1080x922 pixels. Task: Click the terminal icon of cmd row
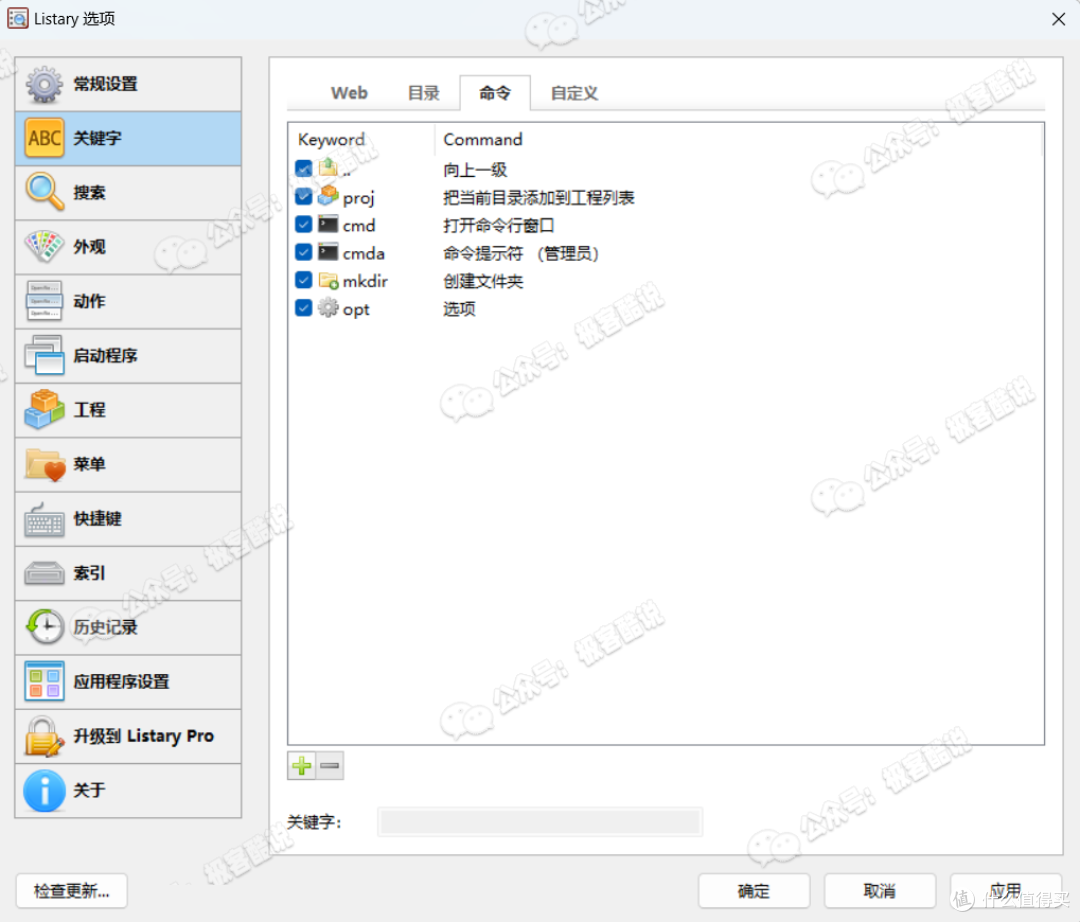329,224
